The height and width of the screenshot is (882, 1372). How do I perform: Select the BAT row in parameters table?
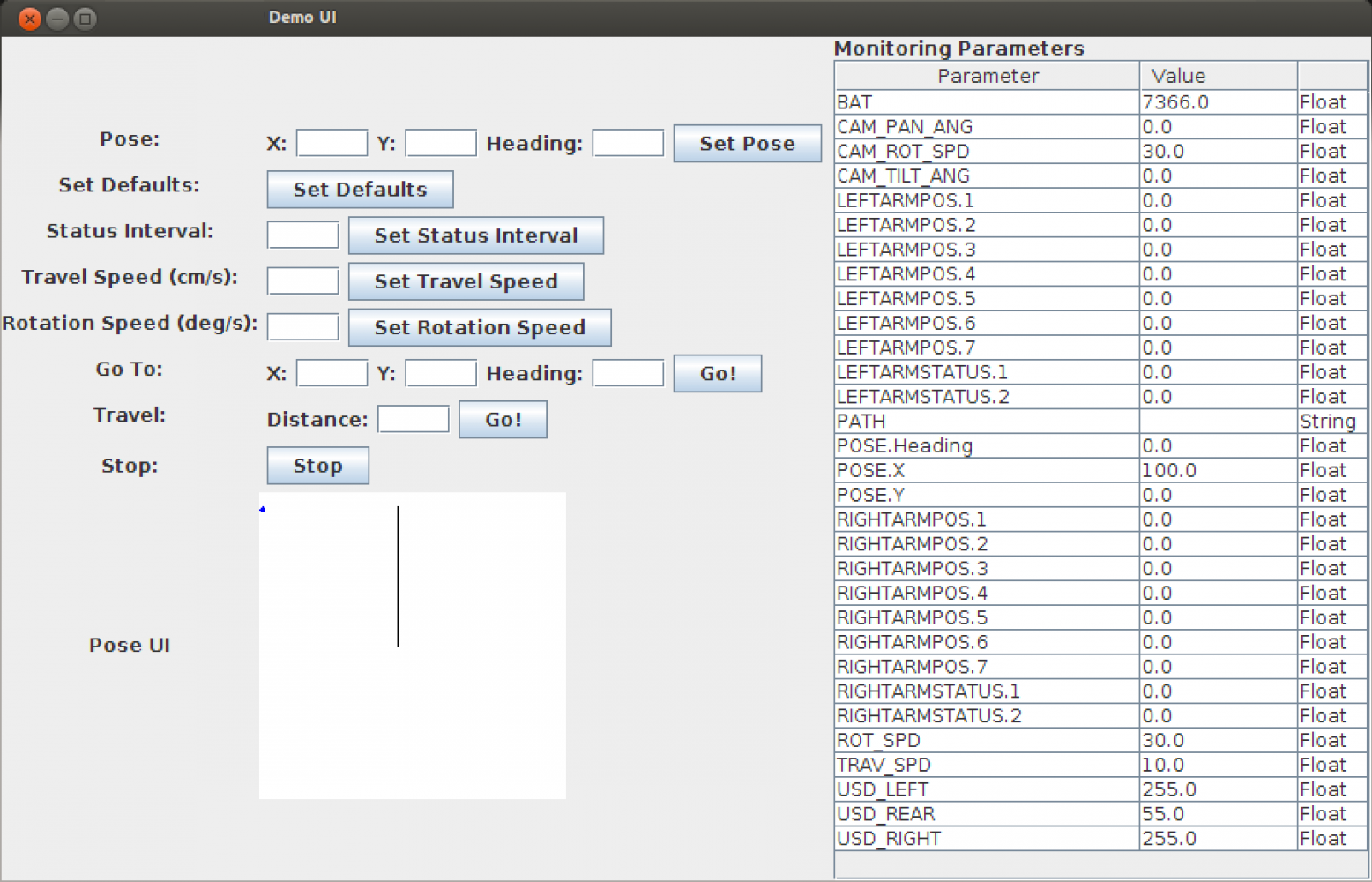click(x=986, y=102)
